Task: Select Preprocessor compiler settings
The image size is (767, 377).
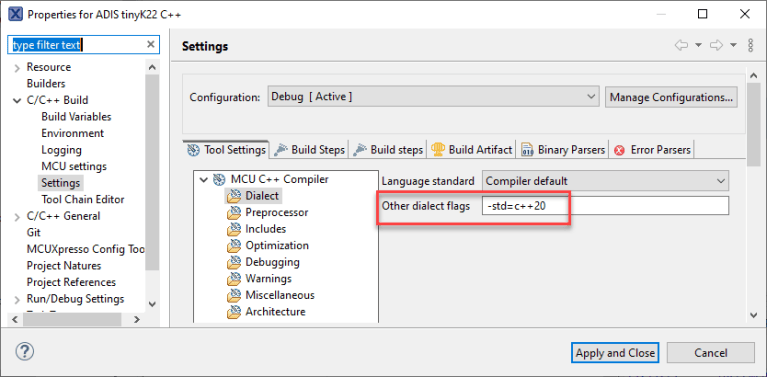Action: click(x=277, y=213)
